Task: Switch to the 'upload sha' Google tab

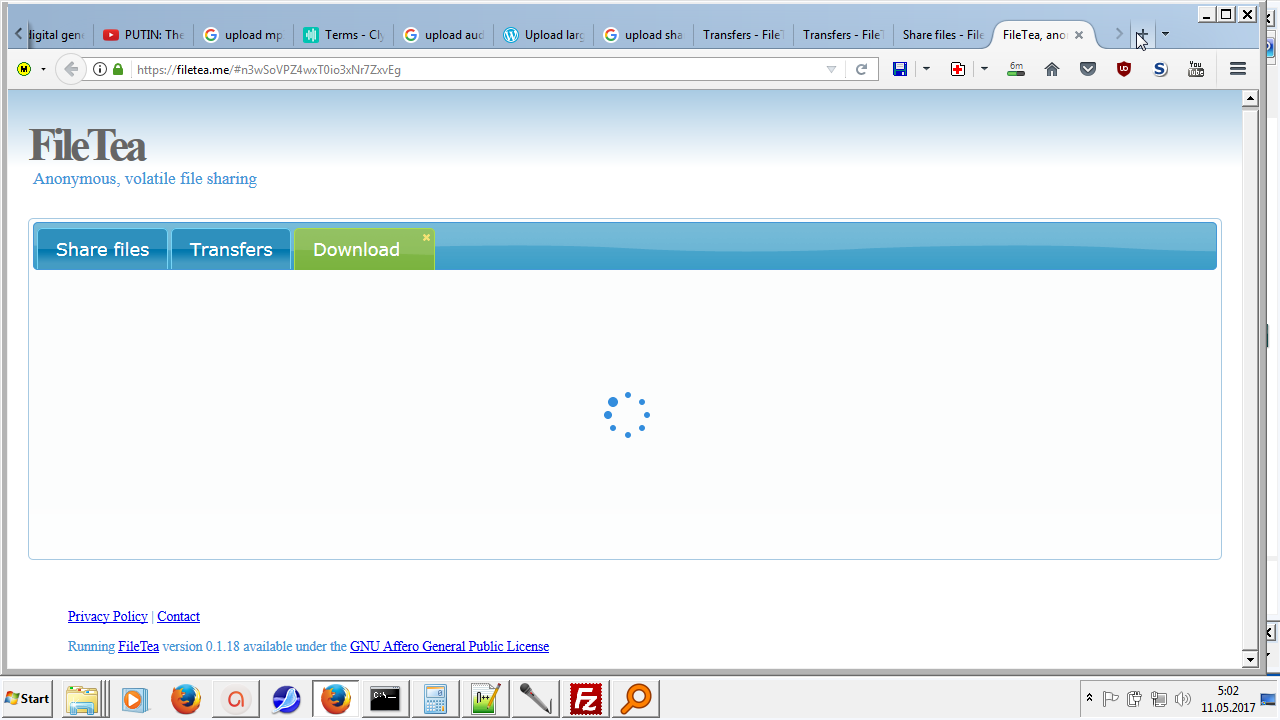Action: 644,35
